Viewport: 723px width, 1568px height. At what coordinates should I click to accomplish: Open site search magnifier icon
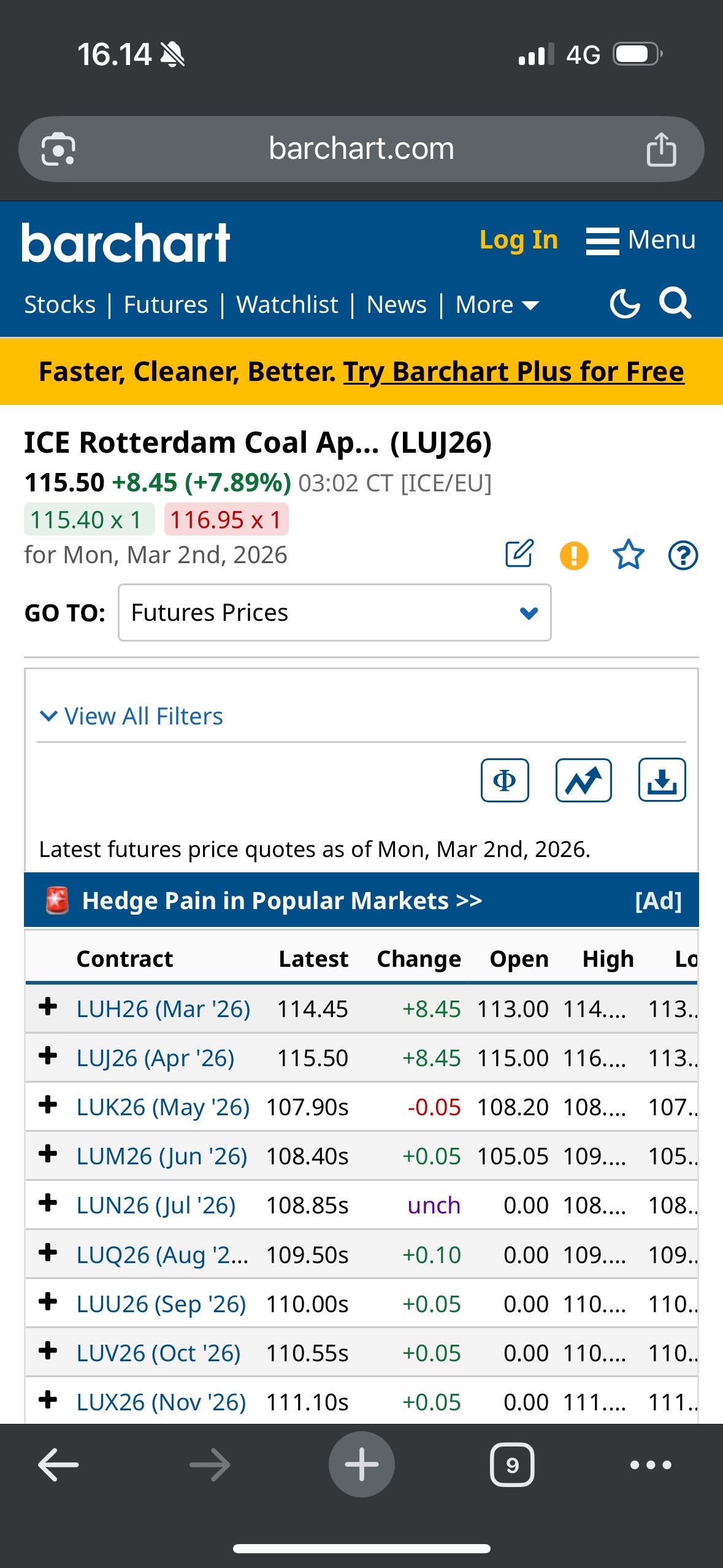[675, 303]
